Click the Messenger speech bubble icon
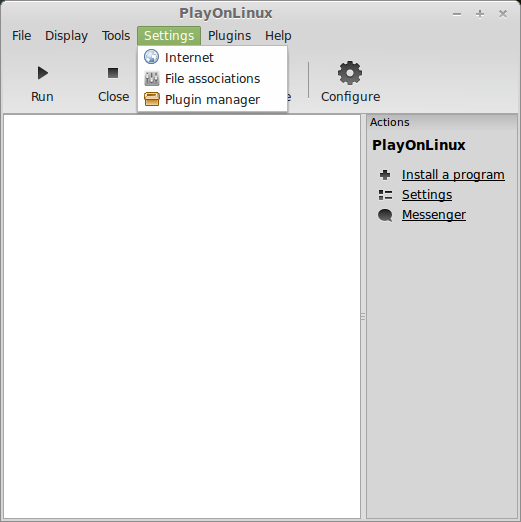 (385, 215)
